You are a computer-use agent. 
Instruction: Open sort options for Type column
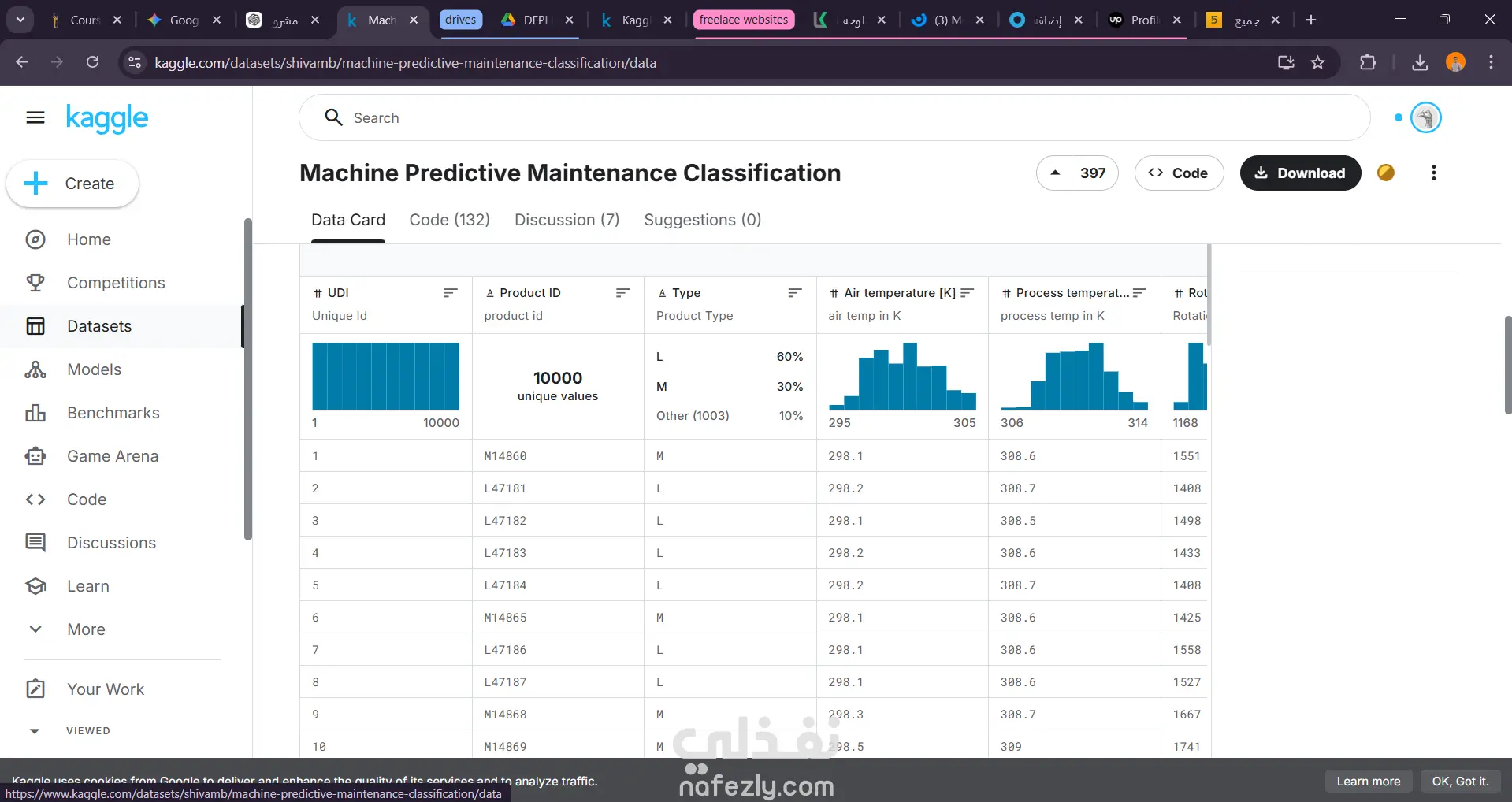[794, 293]
